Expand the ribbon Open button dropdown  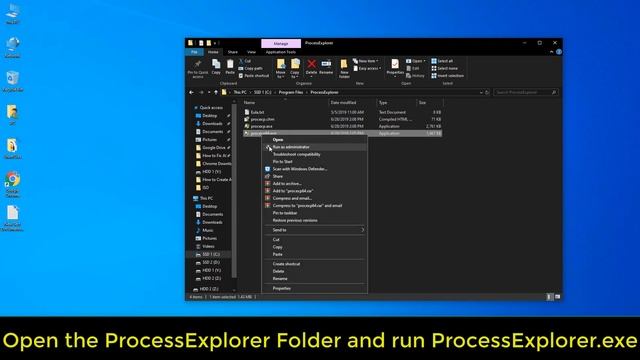[x=424, y=61]
